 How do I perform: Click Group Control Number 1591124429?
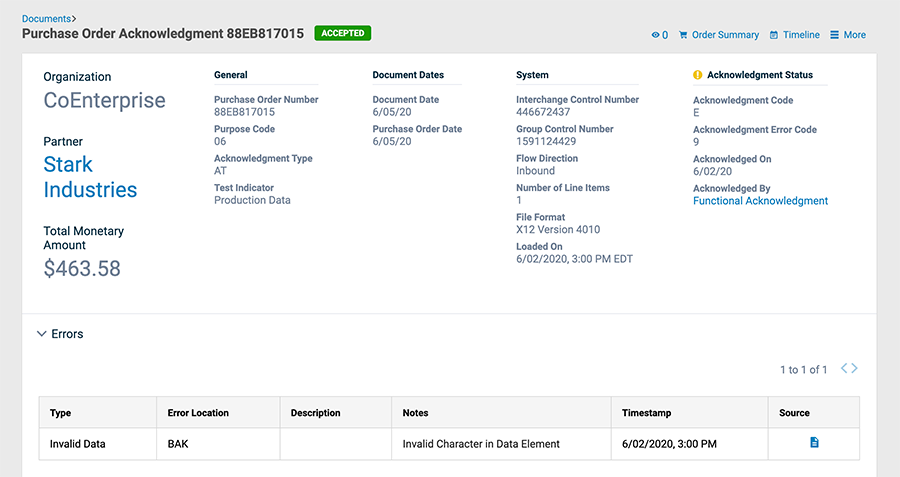pos(546,141)
